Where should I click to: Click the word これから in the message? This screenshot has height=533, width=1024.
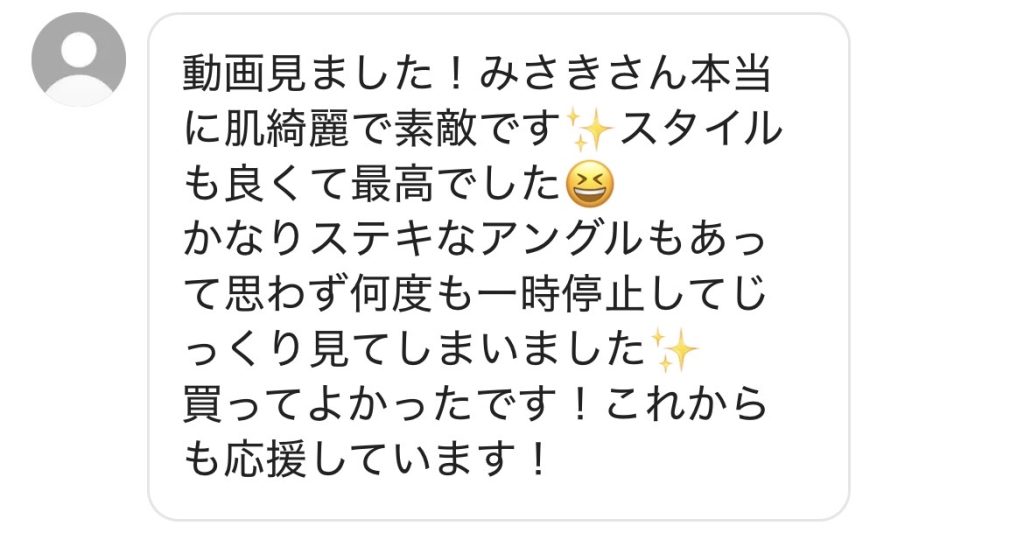click(686, 406)
